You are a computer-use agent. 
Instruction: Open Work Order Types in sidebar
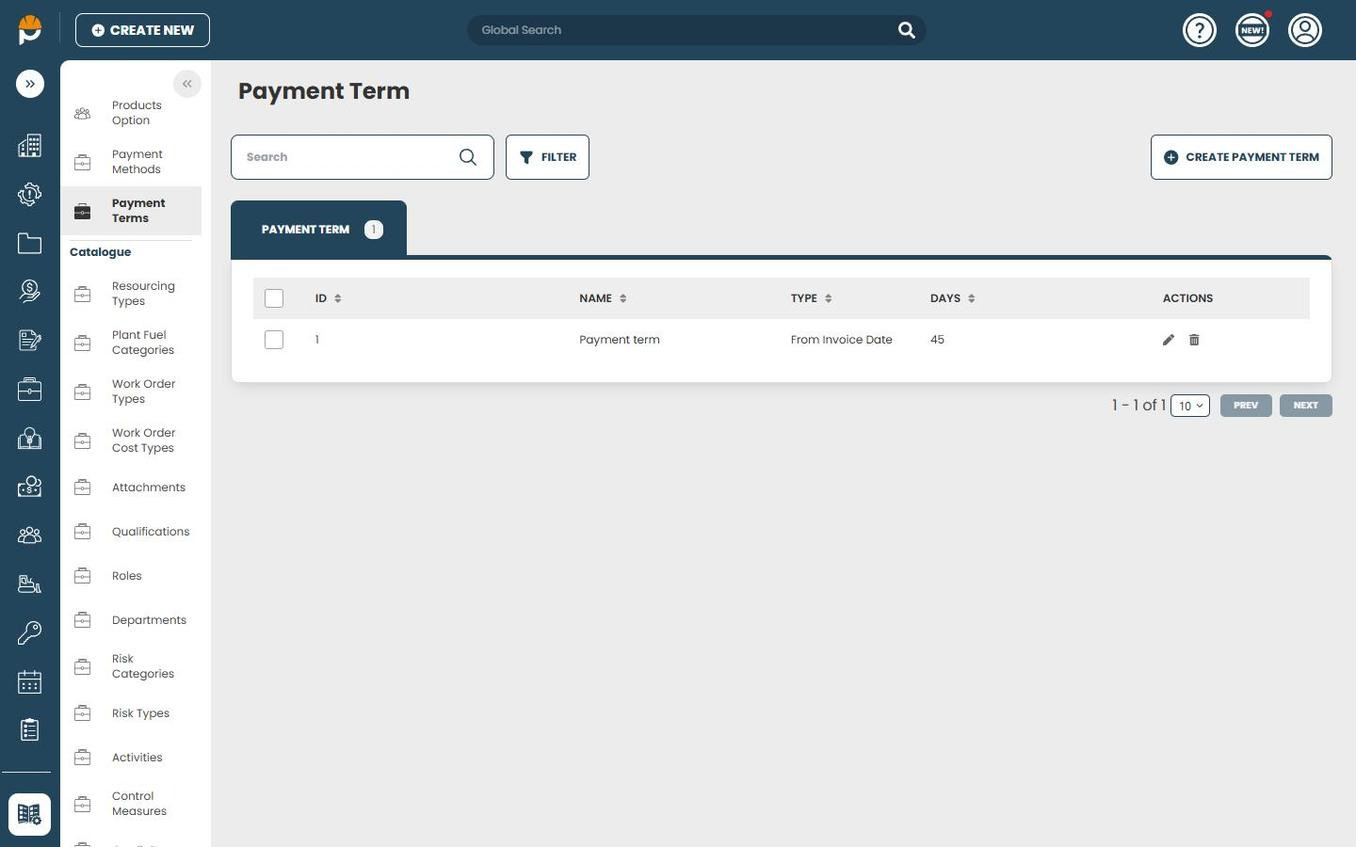point(131,392)
